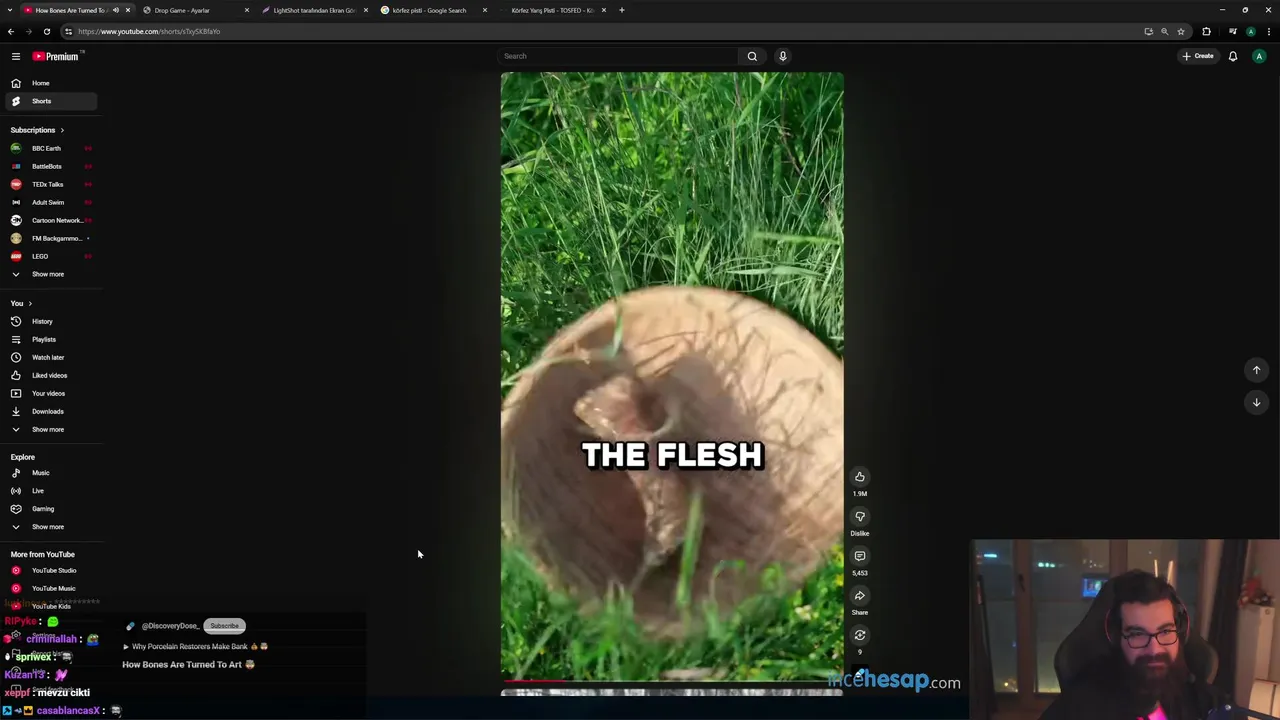Open the browser three-dot menu
Viewport: 1280px width, 720px height.
coord(1268,31)
